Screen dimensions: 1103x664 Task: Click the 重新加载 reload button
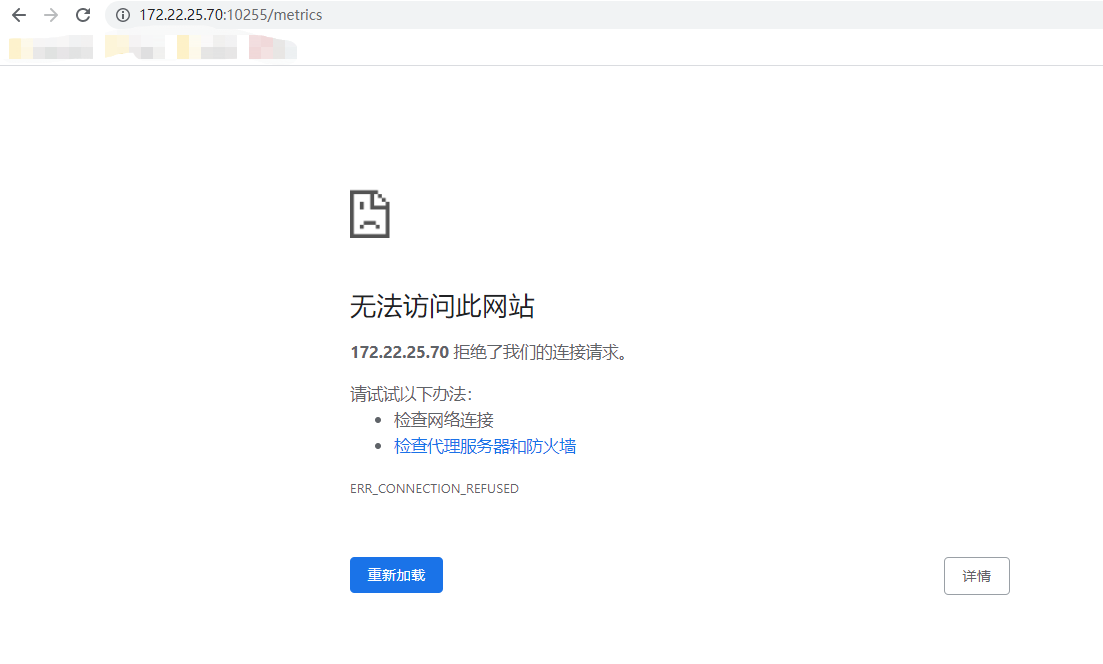tap(396, 575)
